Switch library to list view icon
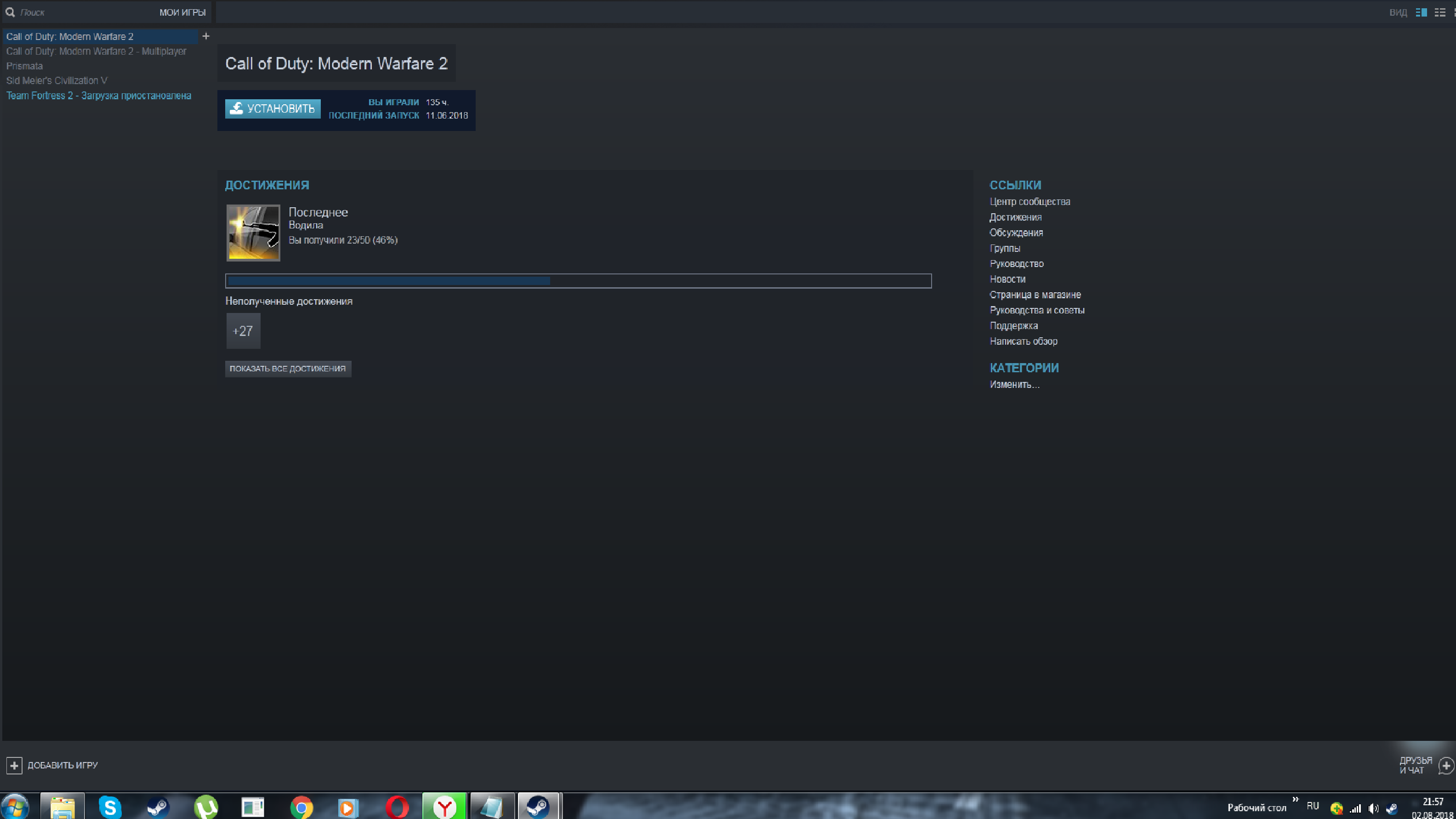The height and width of the screenshot is (819, 1456). click(x=1439, y=12)
